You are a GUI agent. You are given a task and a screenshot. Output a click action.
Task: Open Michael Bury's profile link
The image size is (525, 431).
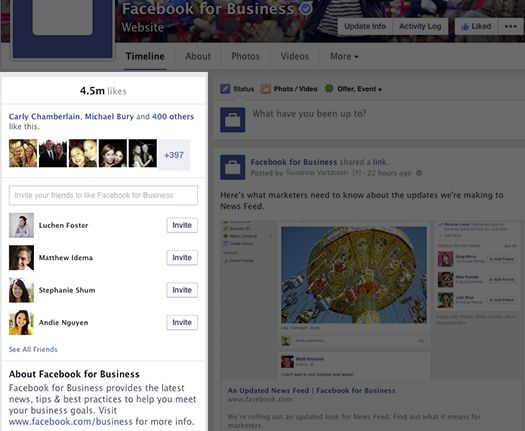tap(109, 117)
